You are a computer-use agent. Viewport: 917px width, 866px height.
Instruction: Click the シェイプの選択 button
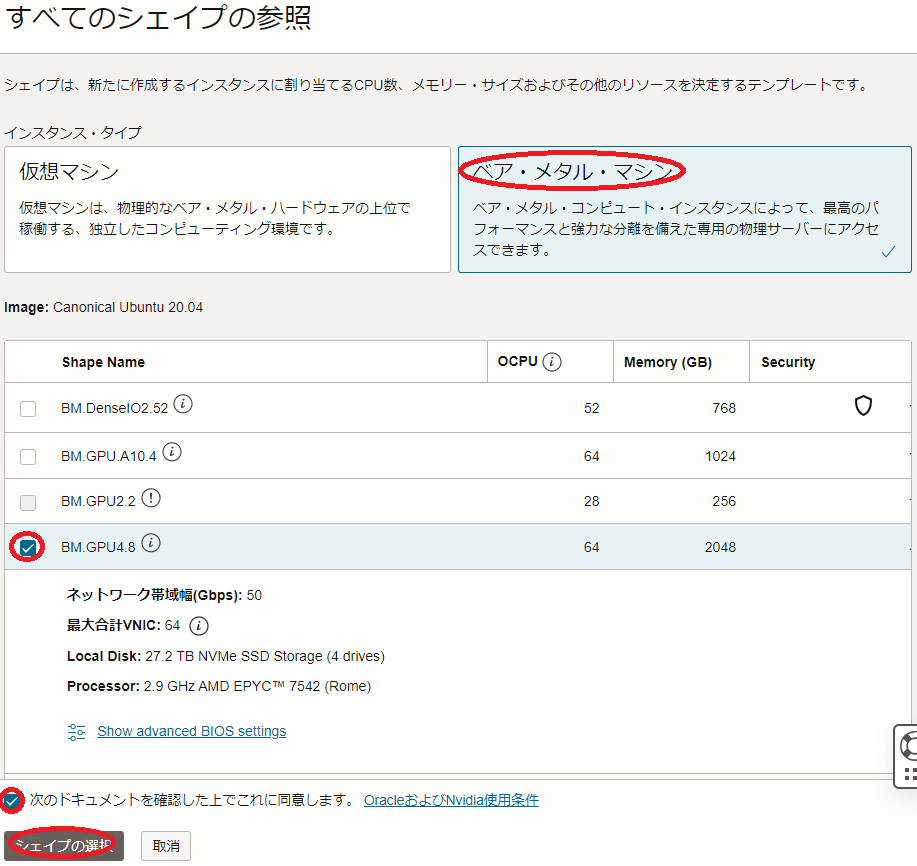point(64,845)
